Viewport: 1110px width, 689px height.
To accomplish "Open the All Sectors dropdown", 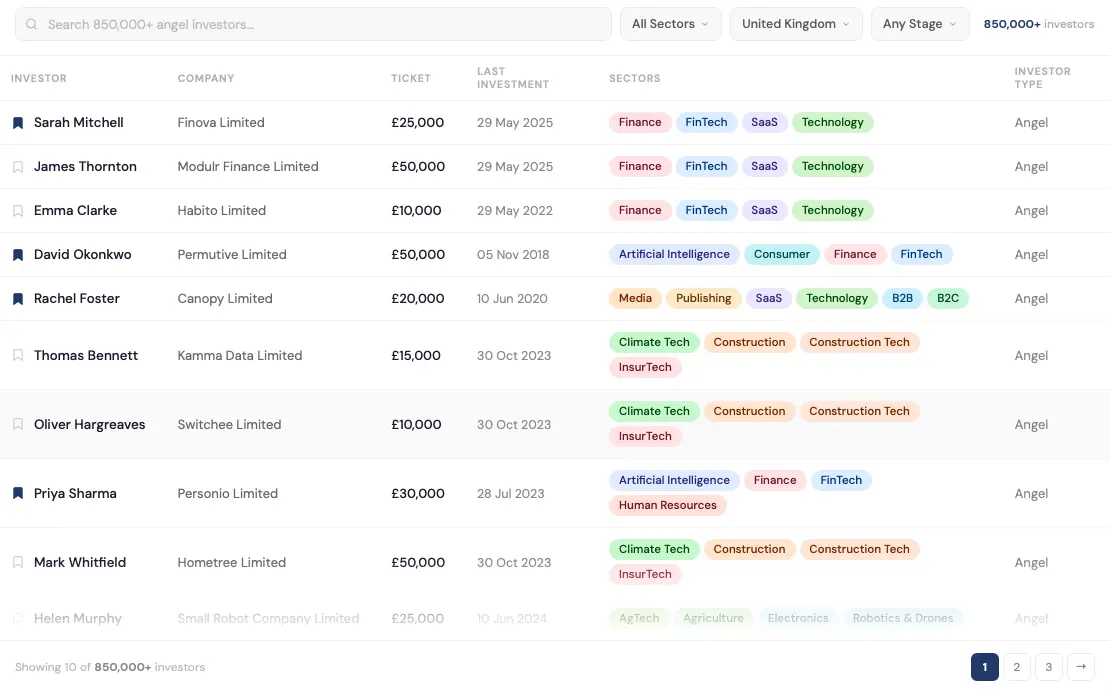I will [x=670, y=24].
